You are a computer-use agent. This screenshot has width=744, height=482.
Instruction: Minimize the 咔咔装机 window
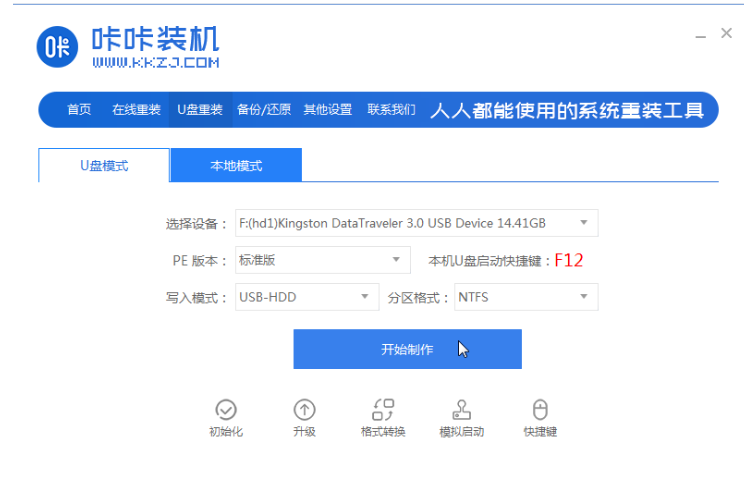tap(701, 35)
